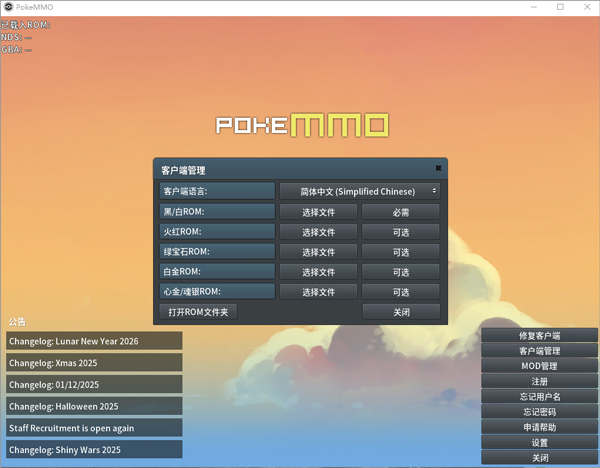The width and height of the screenshot is (600, 468).
Task: Click the PokeMMO title bar app icon
Action: click(x=8, y=7)
